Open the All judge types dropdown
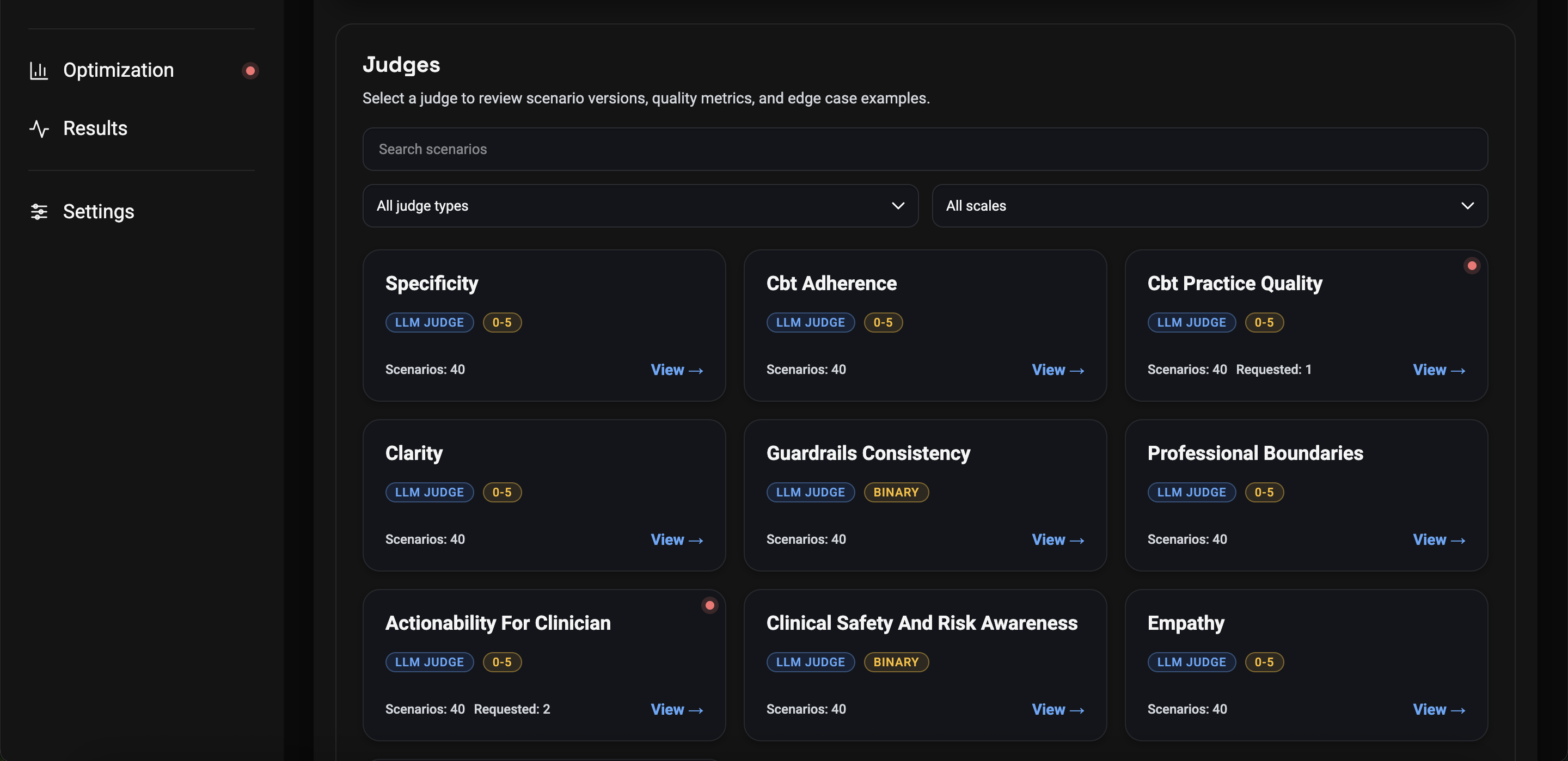This screenshot has width=1568, height=761. click(x=640, y=206)
